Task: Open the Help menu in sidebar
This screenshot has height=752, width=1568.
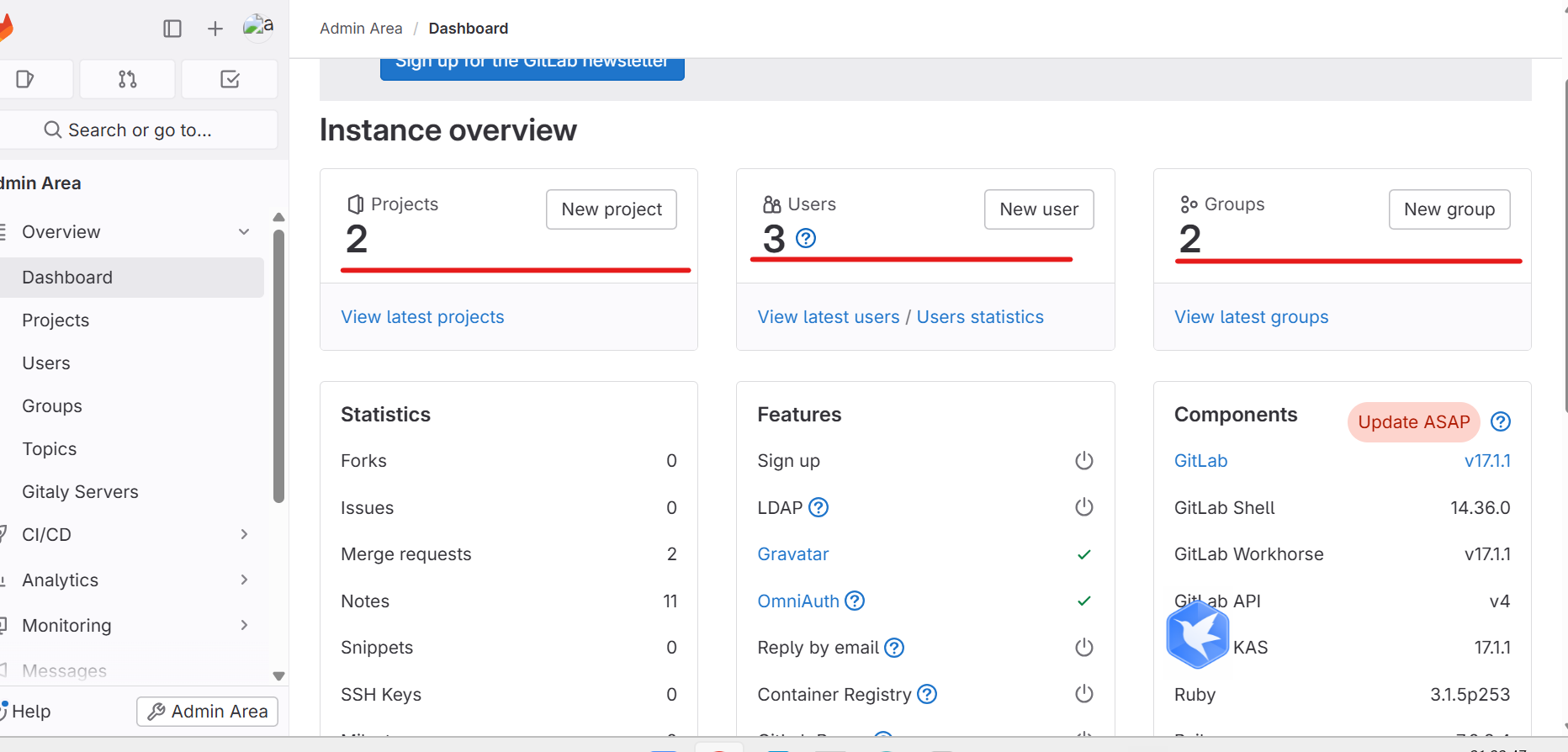Action: point(26,712)
